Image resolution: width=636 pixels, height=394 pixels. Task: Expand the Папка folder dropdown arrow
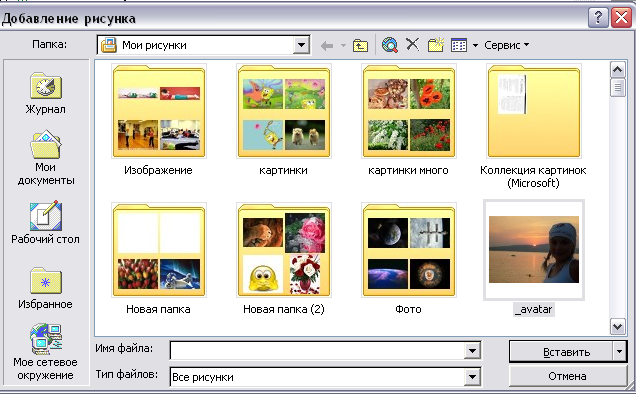(301, 45)
